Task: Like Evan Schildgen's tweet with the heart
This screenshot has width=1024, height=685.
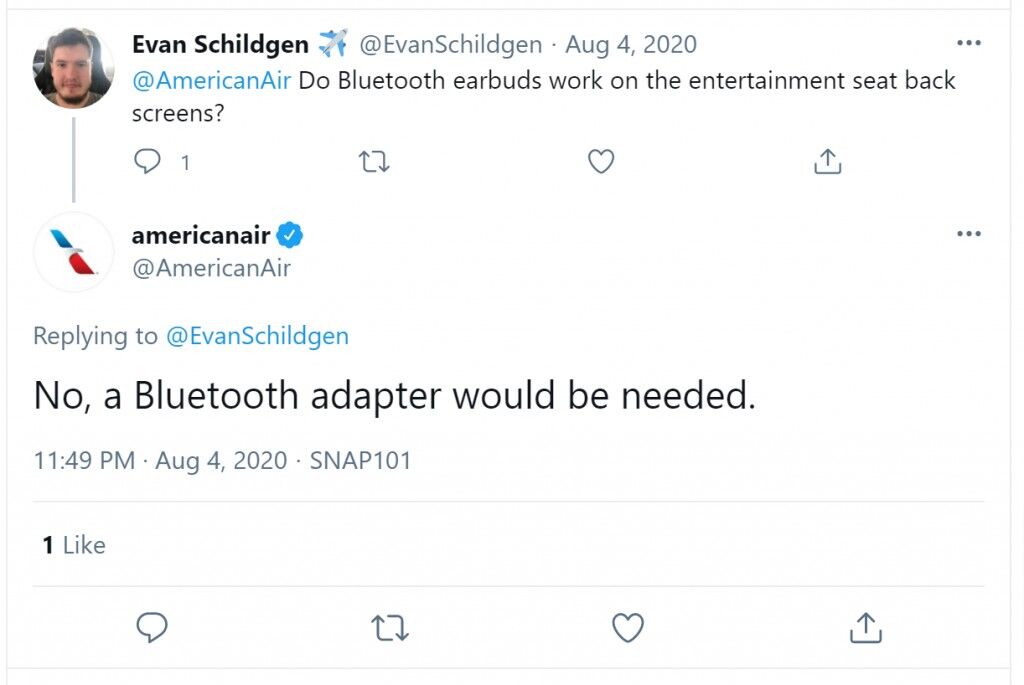Action: pos(601,161)
